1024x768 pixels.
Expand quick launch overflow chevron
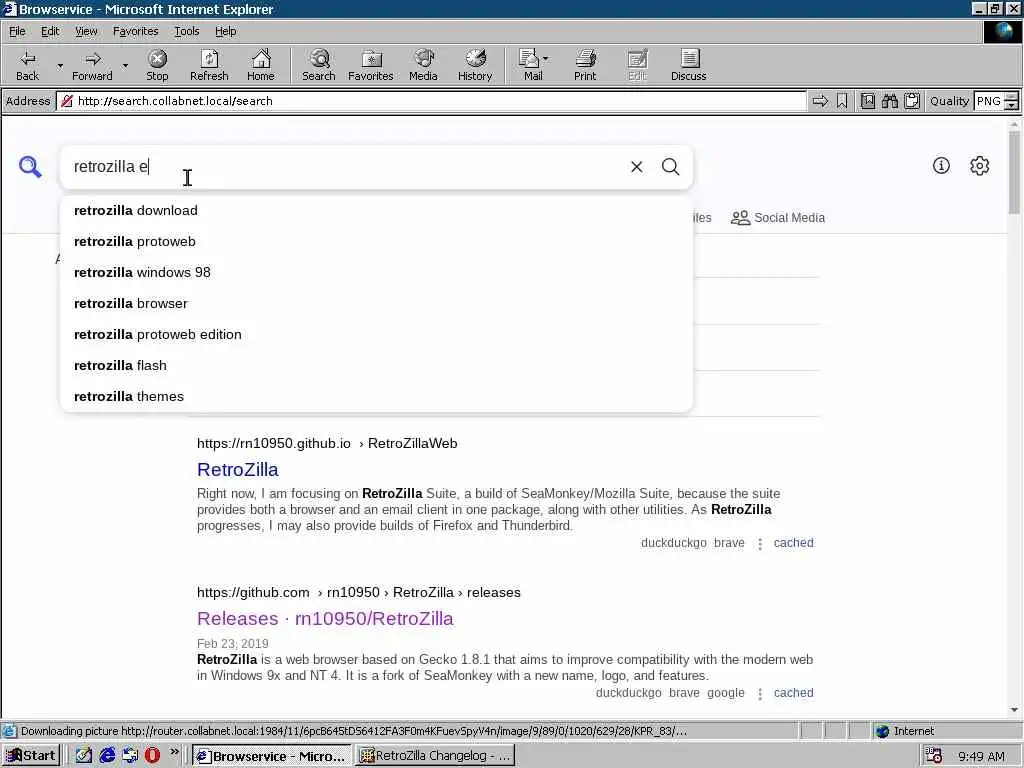coord(174,752)
